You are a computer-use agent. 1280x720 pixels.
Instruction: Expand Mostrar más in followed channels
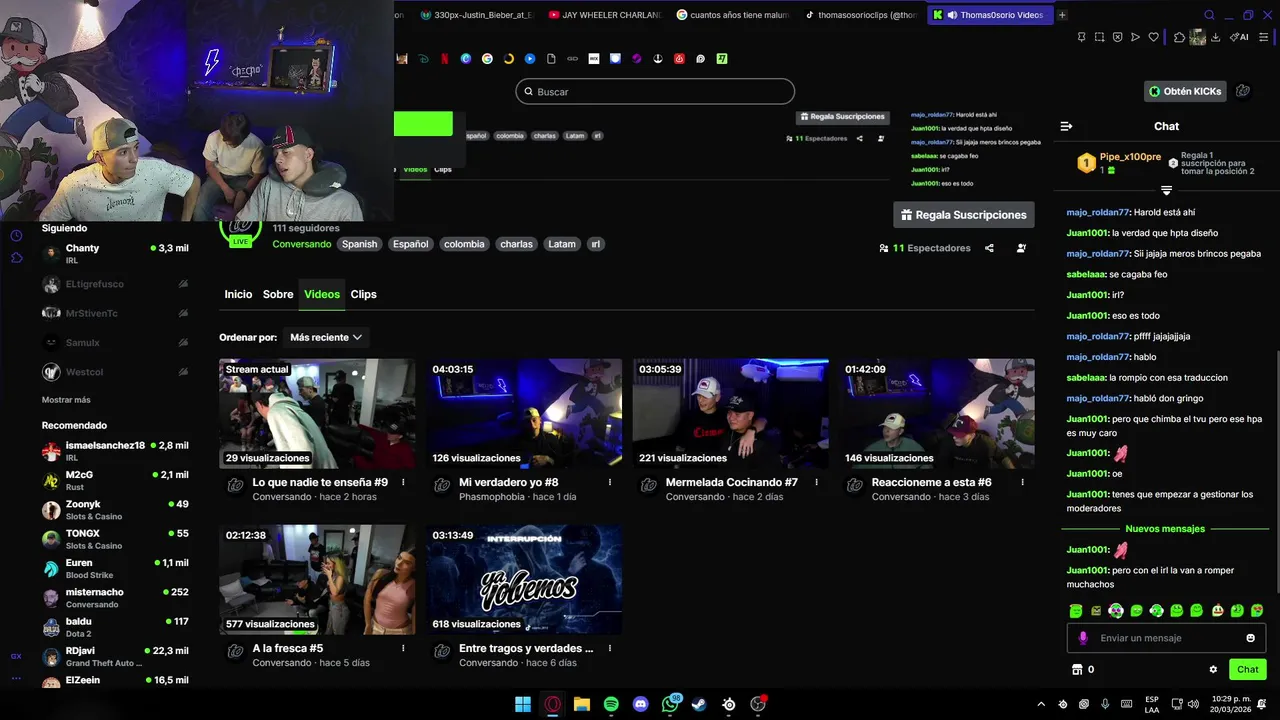click(66, 400)
